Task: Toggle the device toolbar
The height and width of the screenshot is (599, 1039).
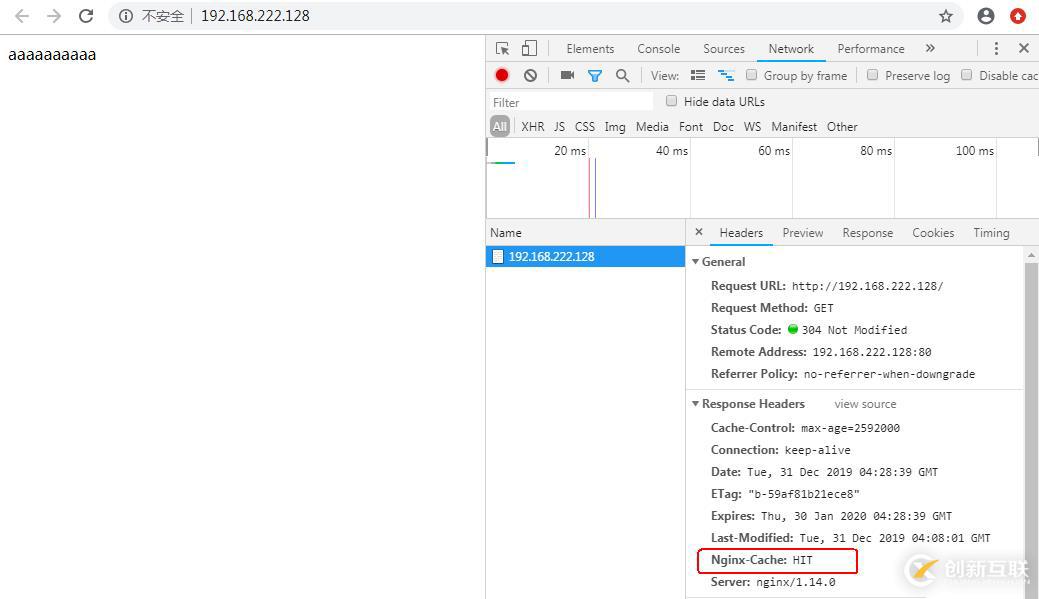Action: click(x=529, y=47)
